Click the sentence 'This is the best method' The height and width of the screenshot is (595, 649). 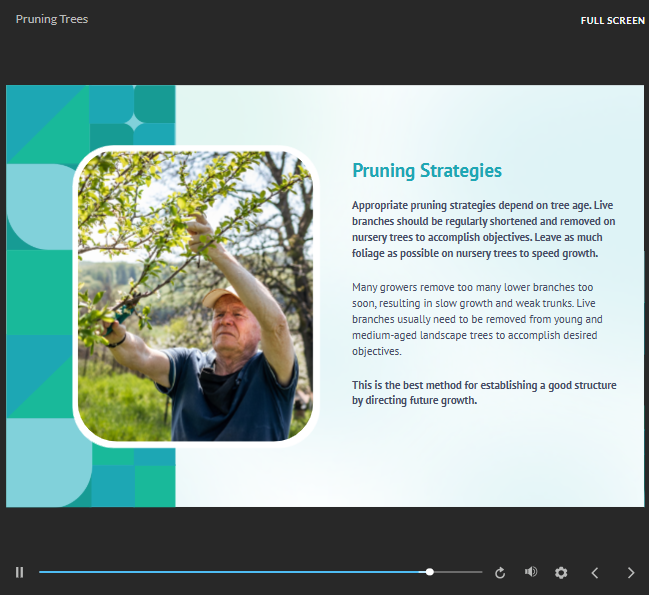[484, 393]
